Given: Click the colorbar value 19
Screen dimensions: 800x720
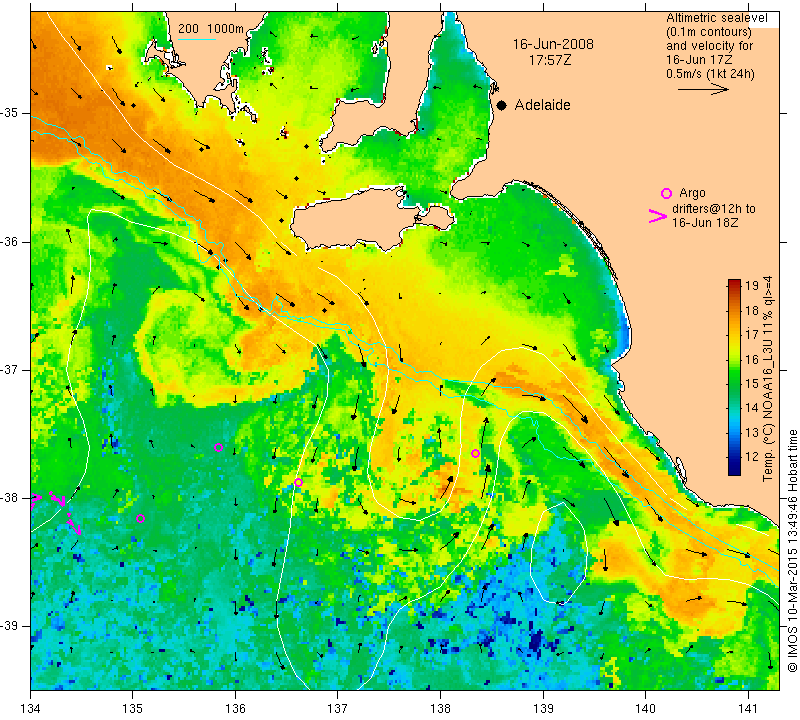Looking at the screenshot, I should coord(752,285).
